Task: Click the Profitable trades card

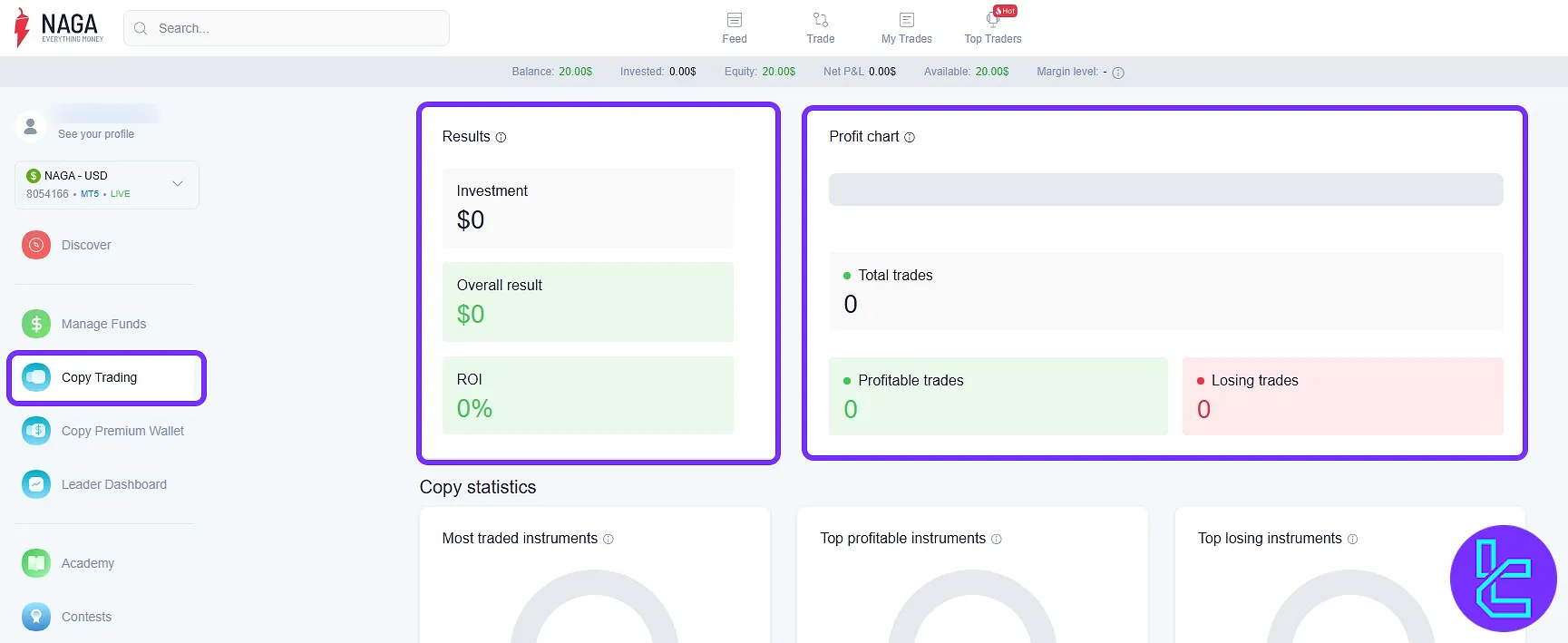Action: pyautogui.click(x=998, y=396)
